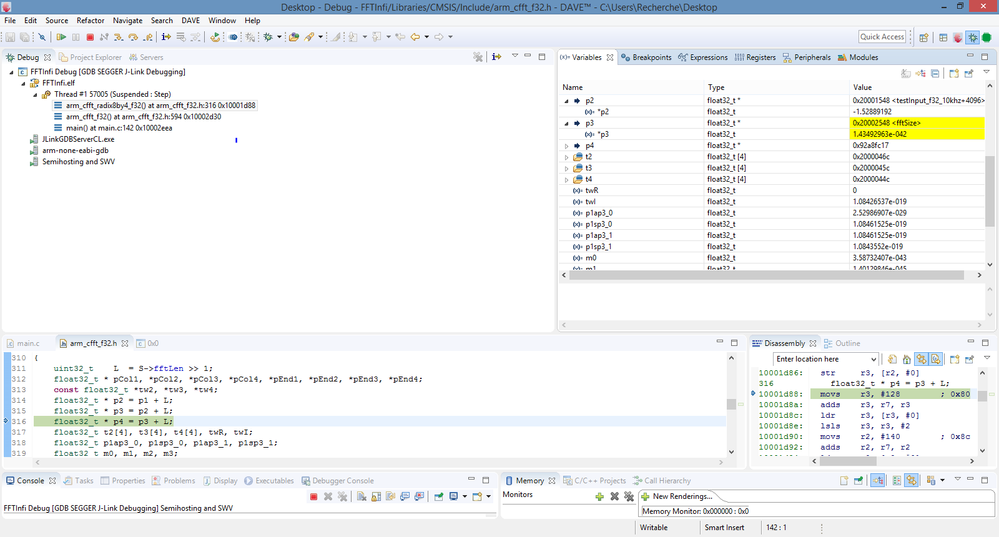
Task: Toggle Show Source in Disassembly toolbar
Action: [x=935, y=359]
